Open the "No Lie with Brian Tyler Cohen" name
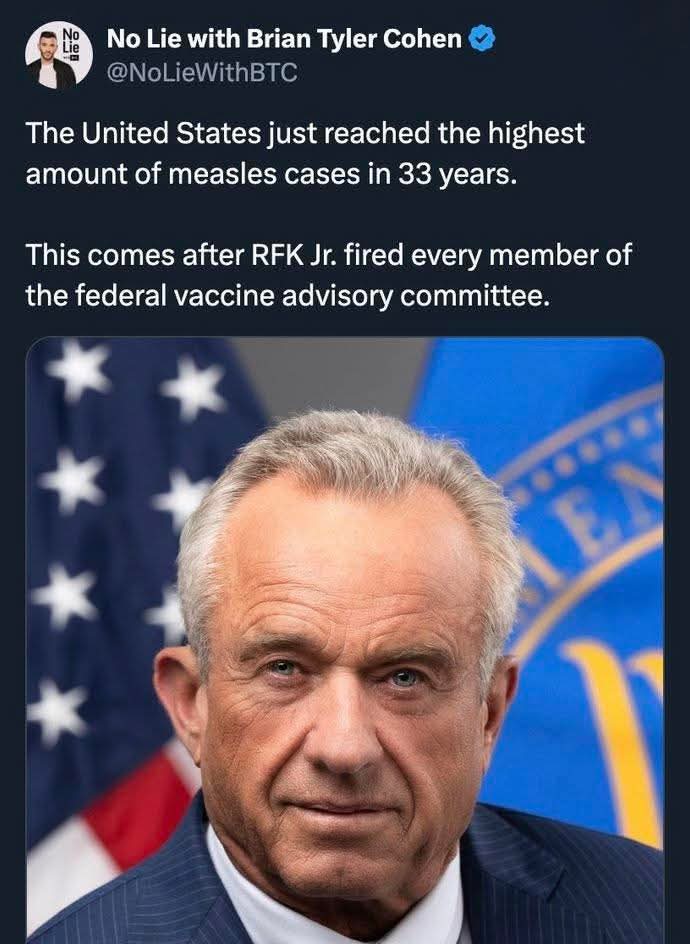 (284, 39)
